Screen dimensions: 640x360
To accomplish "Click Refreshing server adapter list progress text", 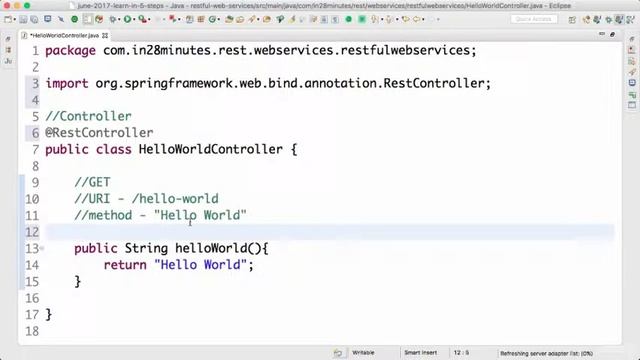I will 547,353.
